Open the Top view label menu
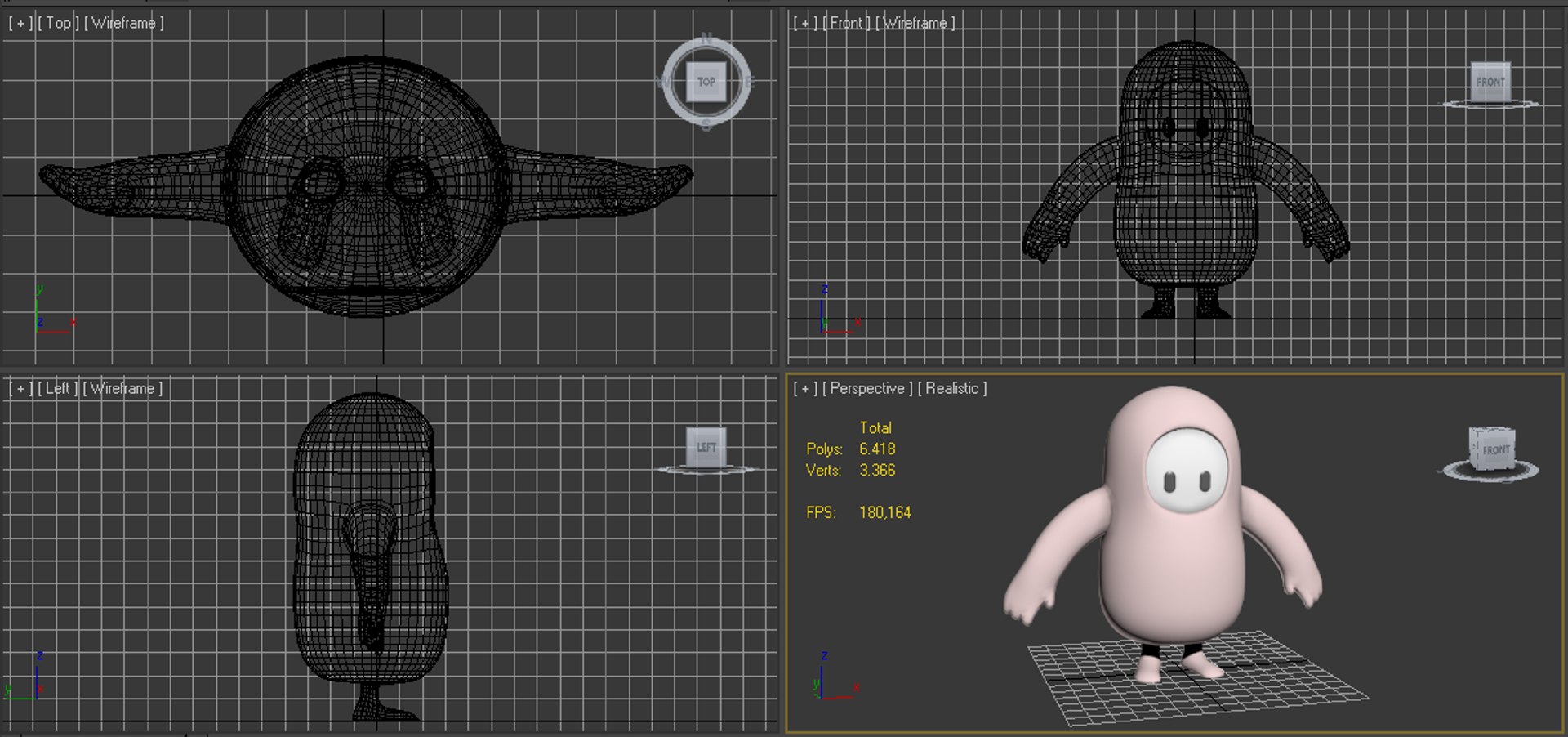The height and width of the screenshot is (737, 1568). pyautogui.click(x=58, y=23)
